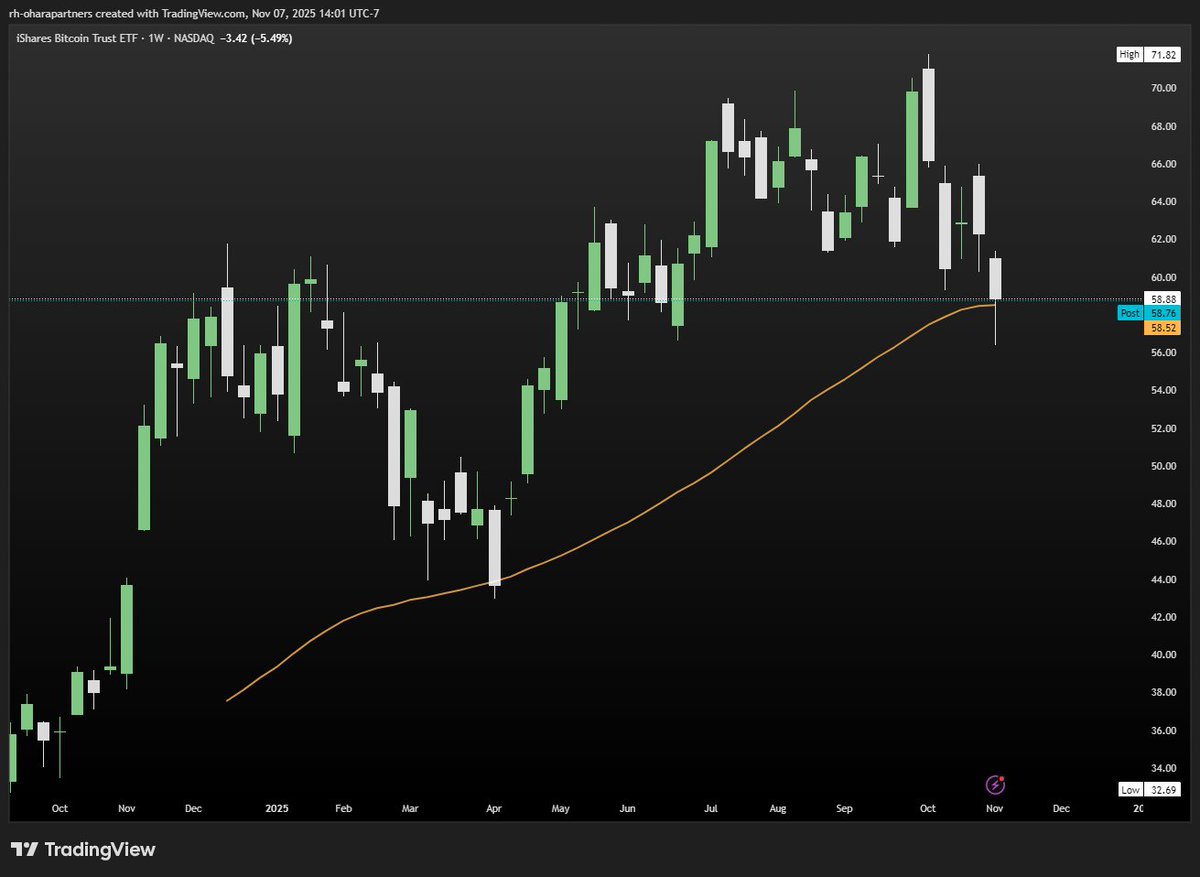Click the tallest candle reaching the 71.82 high
This screenshot has height=877, width=1200.
point(929,115)
